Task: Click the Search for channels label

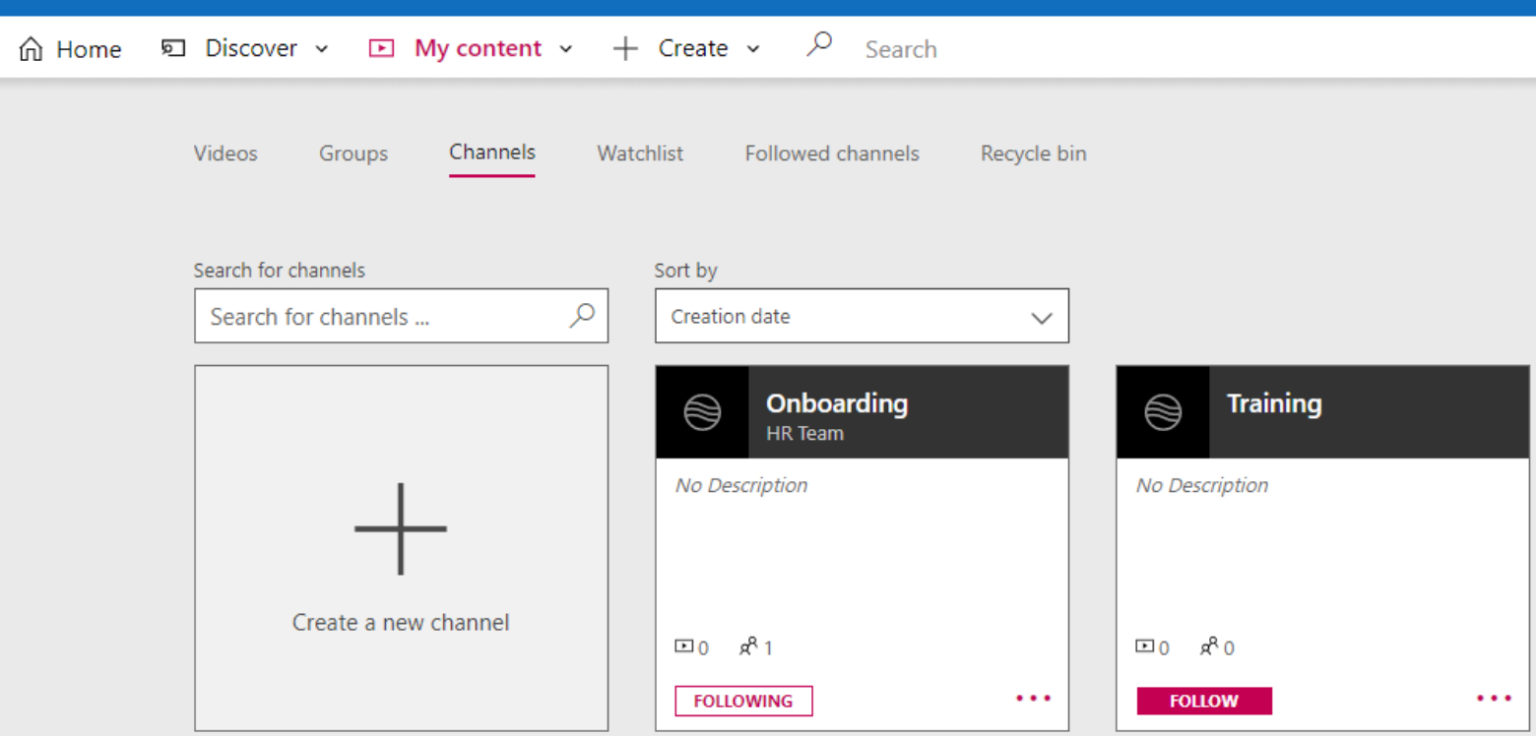Action: [279, 270]
